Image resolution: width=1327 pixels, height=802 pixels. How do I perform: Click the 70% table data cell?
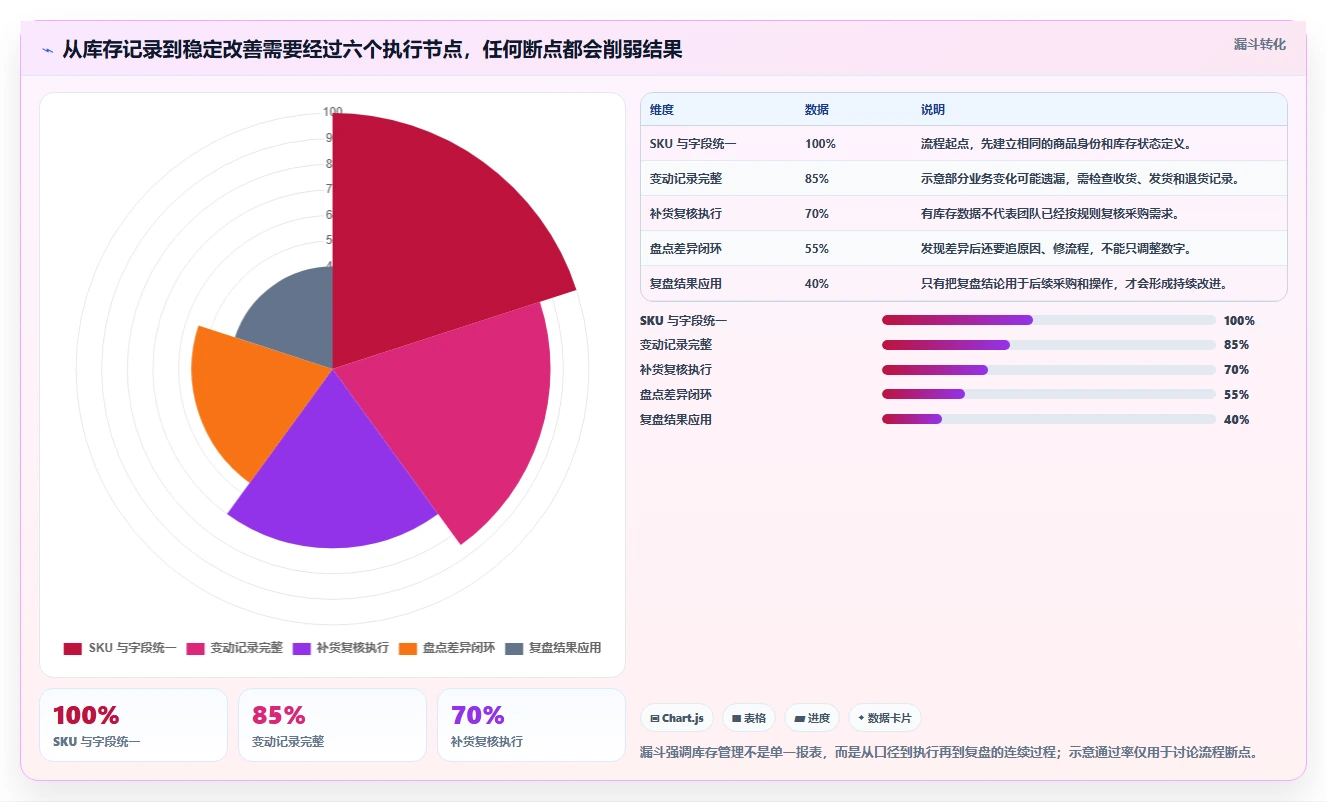coord(817,214)
